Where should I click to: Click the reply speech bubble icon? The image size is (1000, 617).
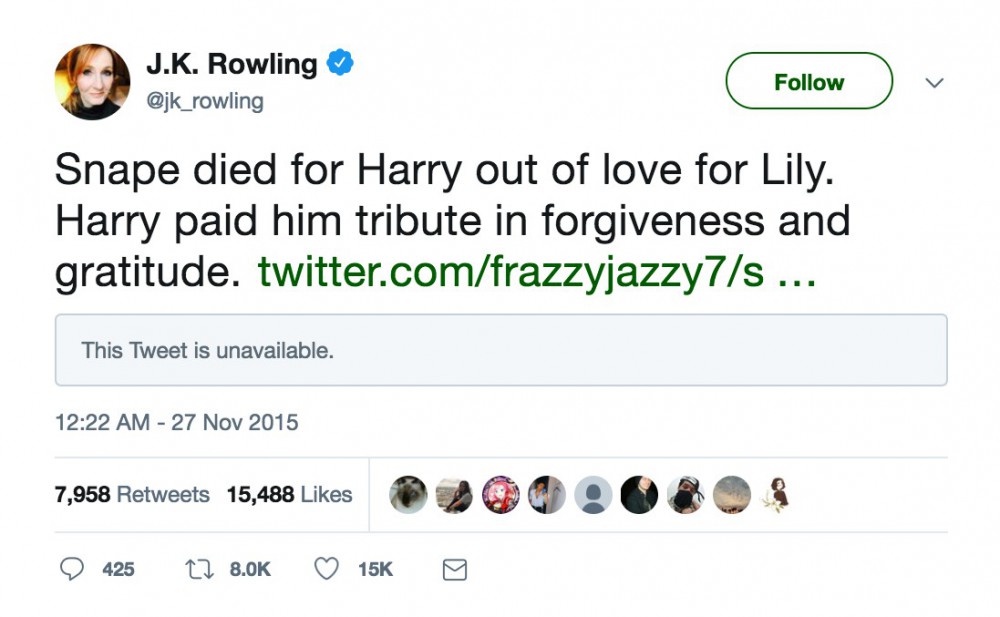72,569
